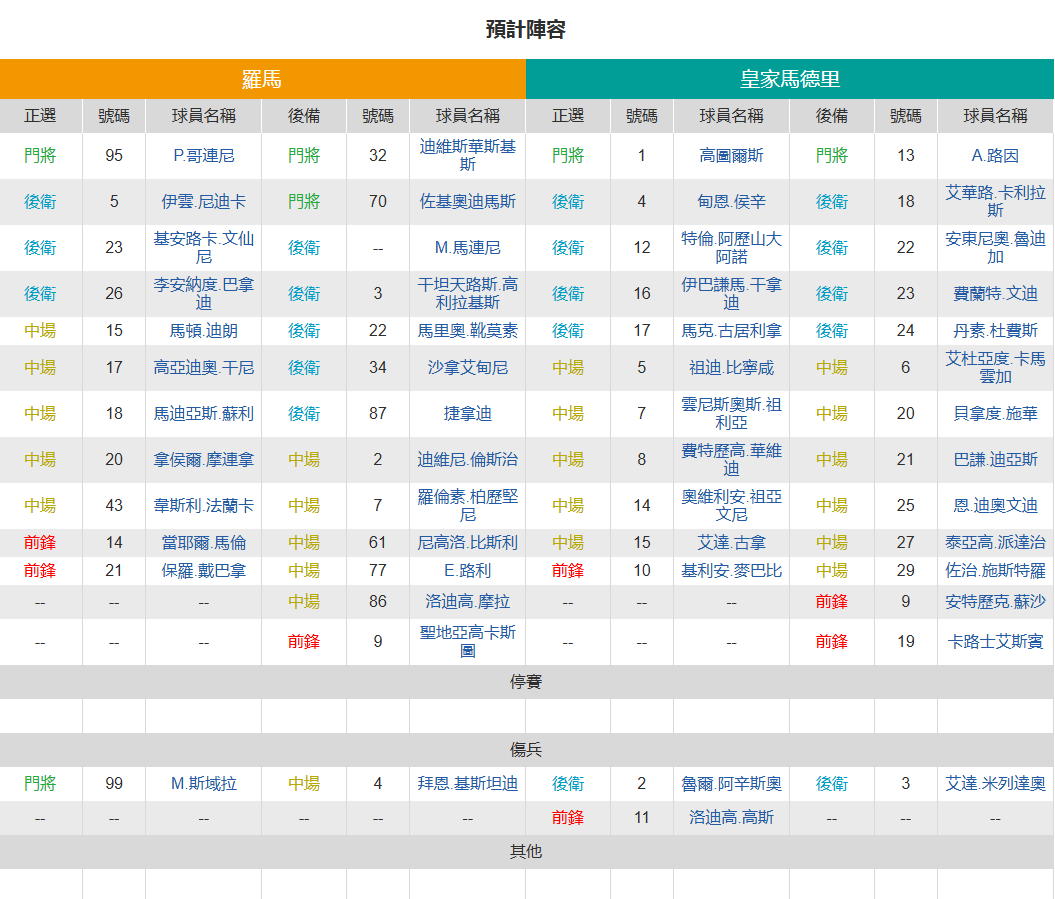Click 羅倫素.柏歷堅尼 name
1055x899 pixels.
[468, 505]
